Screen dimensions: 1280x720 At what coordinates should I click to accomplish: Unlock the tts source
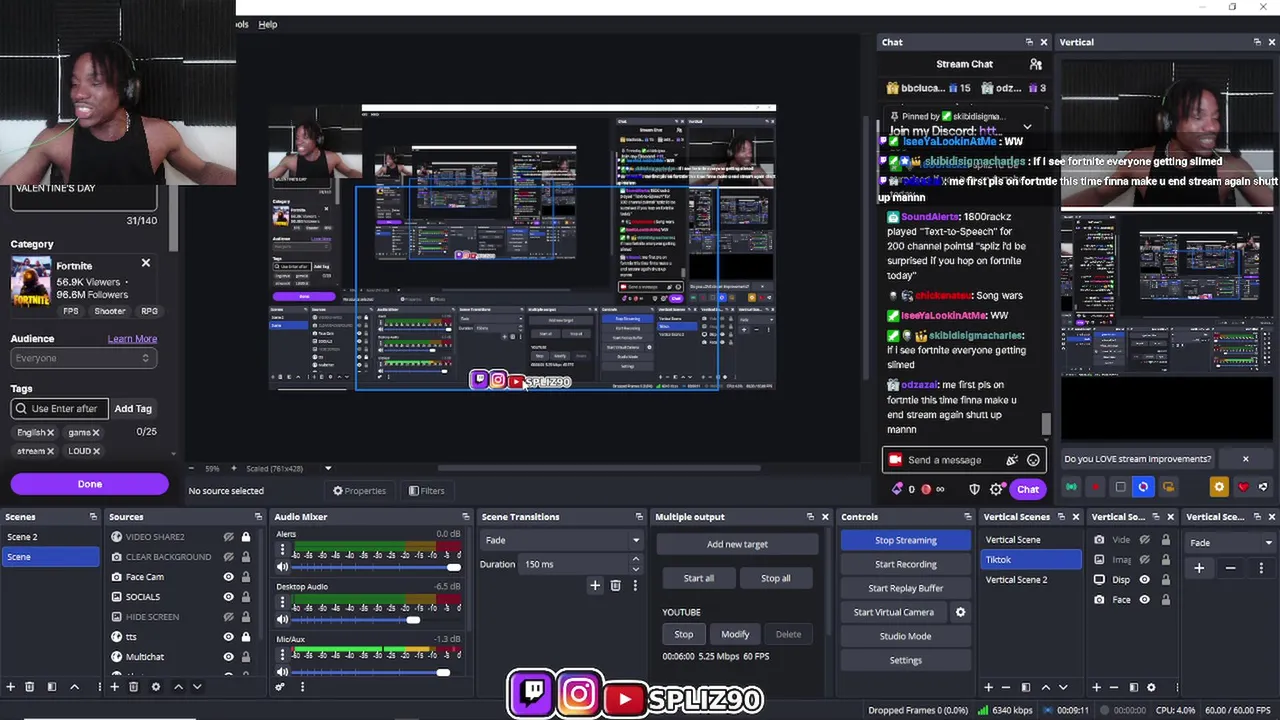(x=245, y=637)
